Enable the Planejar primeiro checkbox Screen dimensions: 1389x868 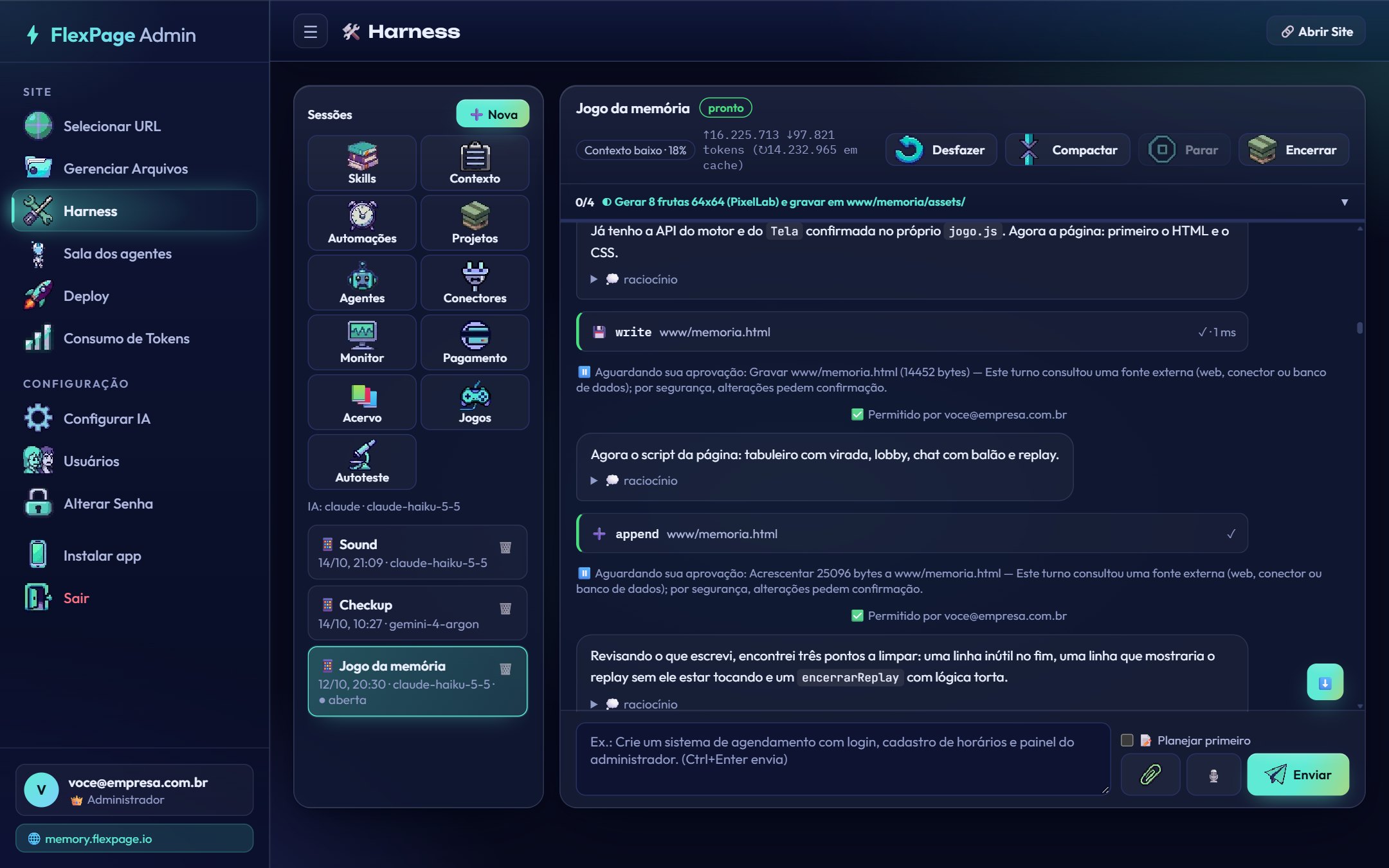[x=1127, y=740]
